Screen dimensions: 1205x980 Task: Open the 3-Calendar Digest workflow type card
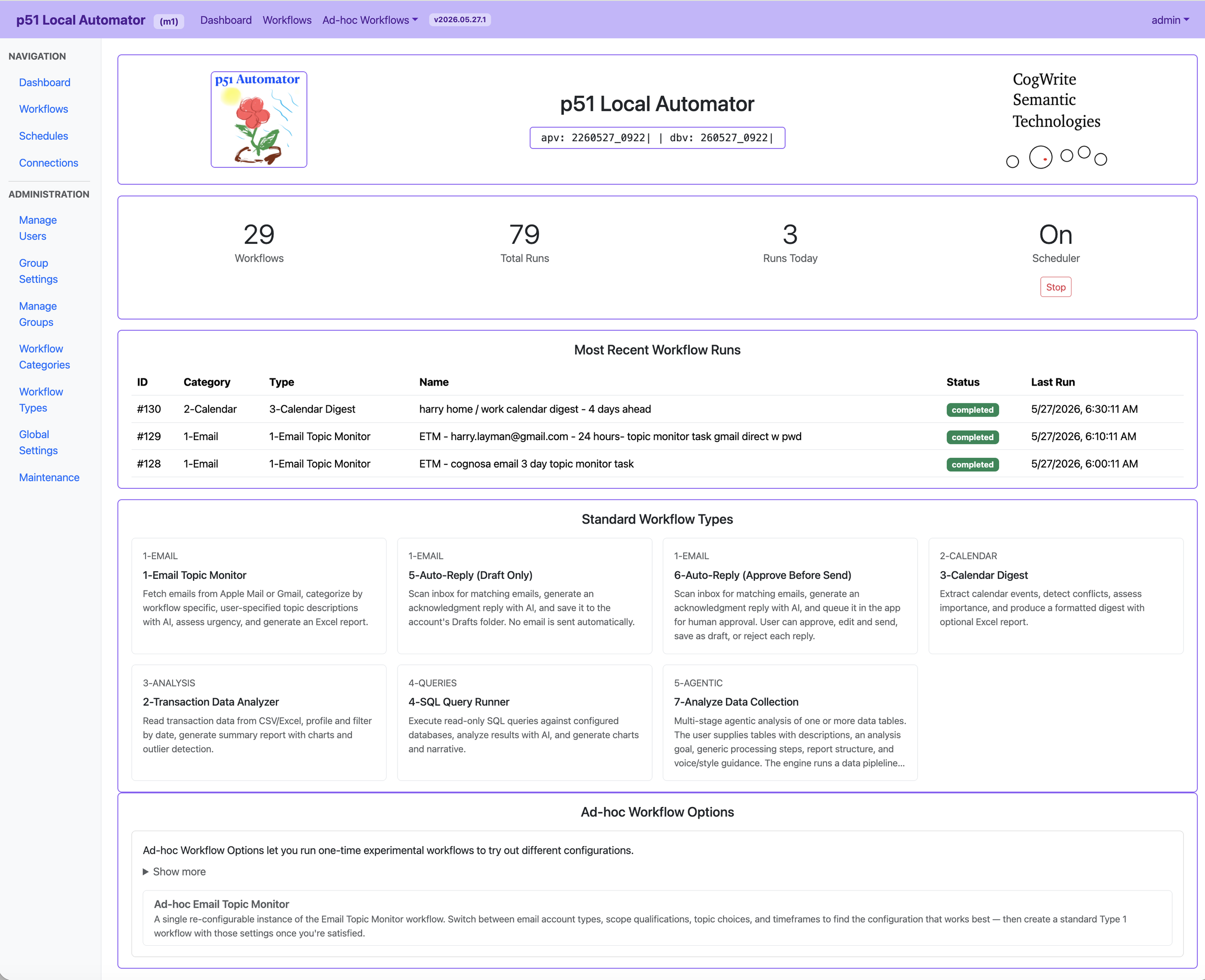tap(1056, 595)
